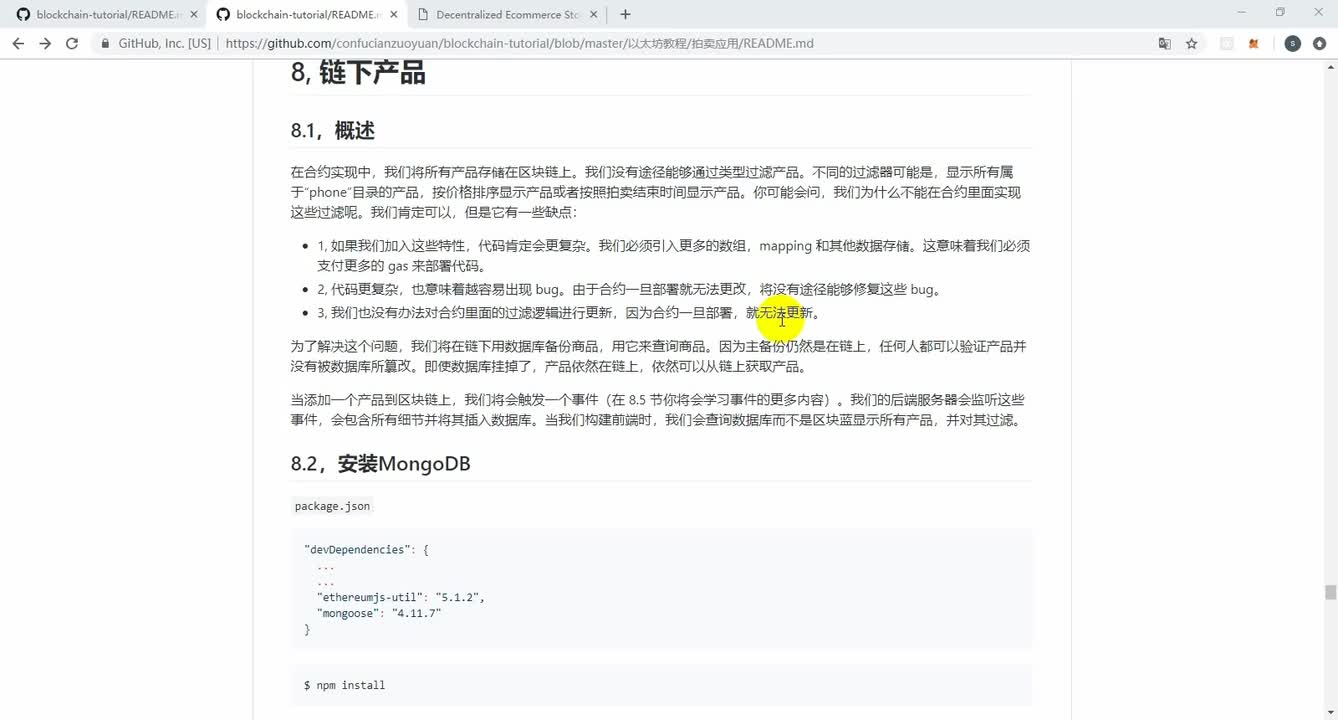Click the package.json code label
1338x720 pixels.
(332, 506)
